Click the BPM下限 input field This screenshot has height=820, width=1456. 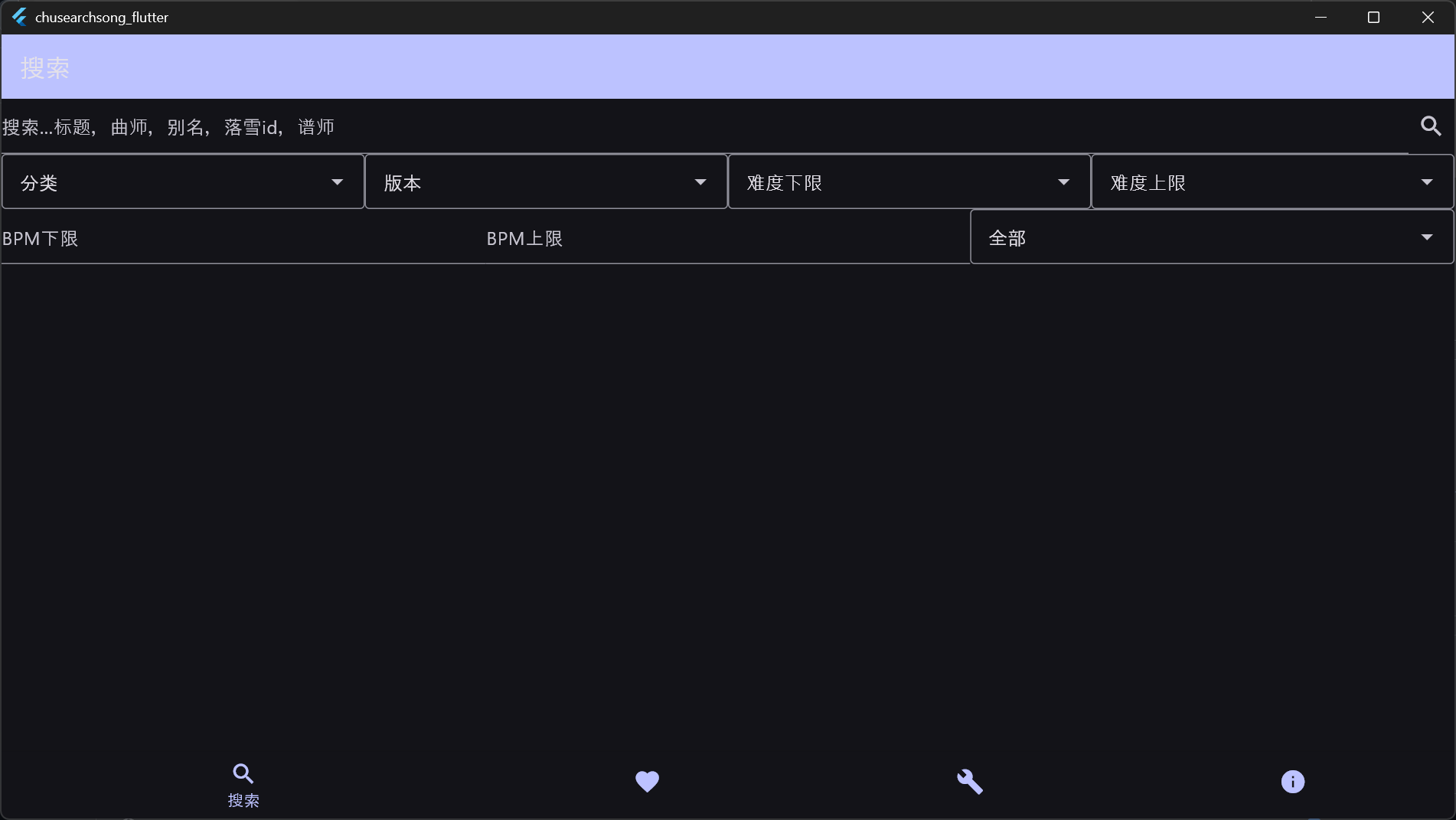pos(243,238)
